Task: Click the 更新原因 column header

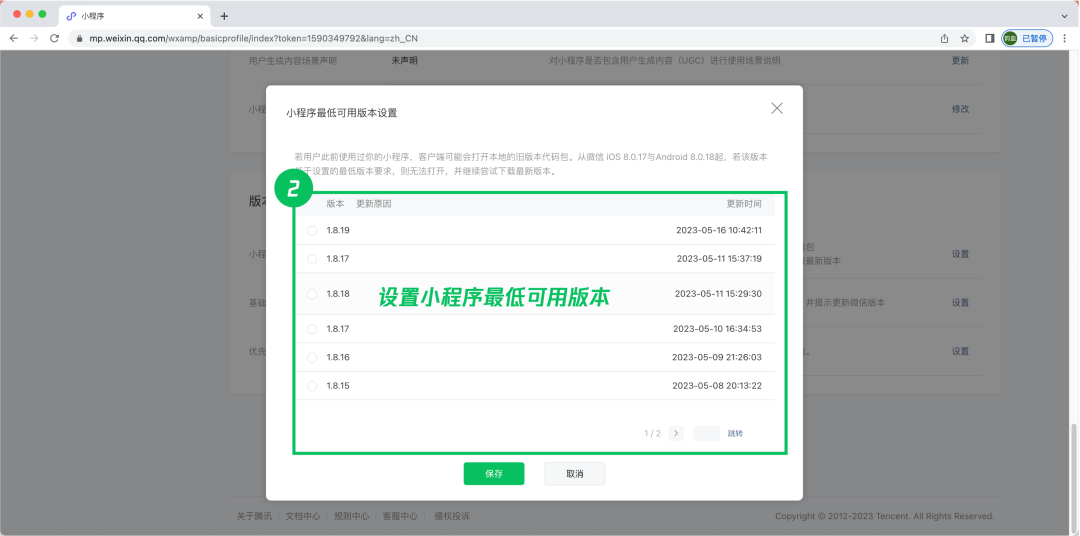Action: (x=374, y=204)
